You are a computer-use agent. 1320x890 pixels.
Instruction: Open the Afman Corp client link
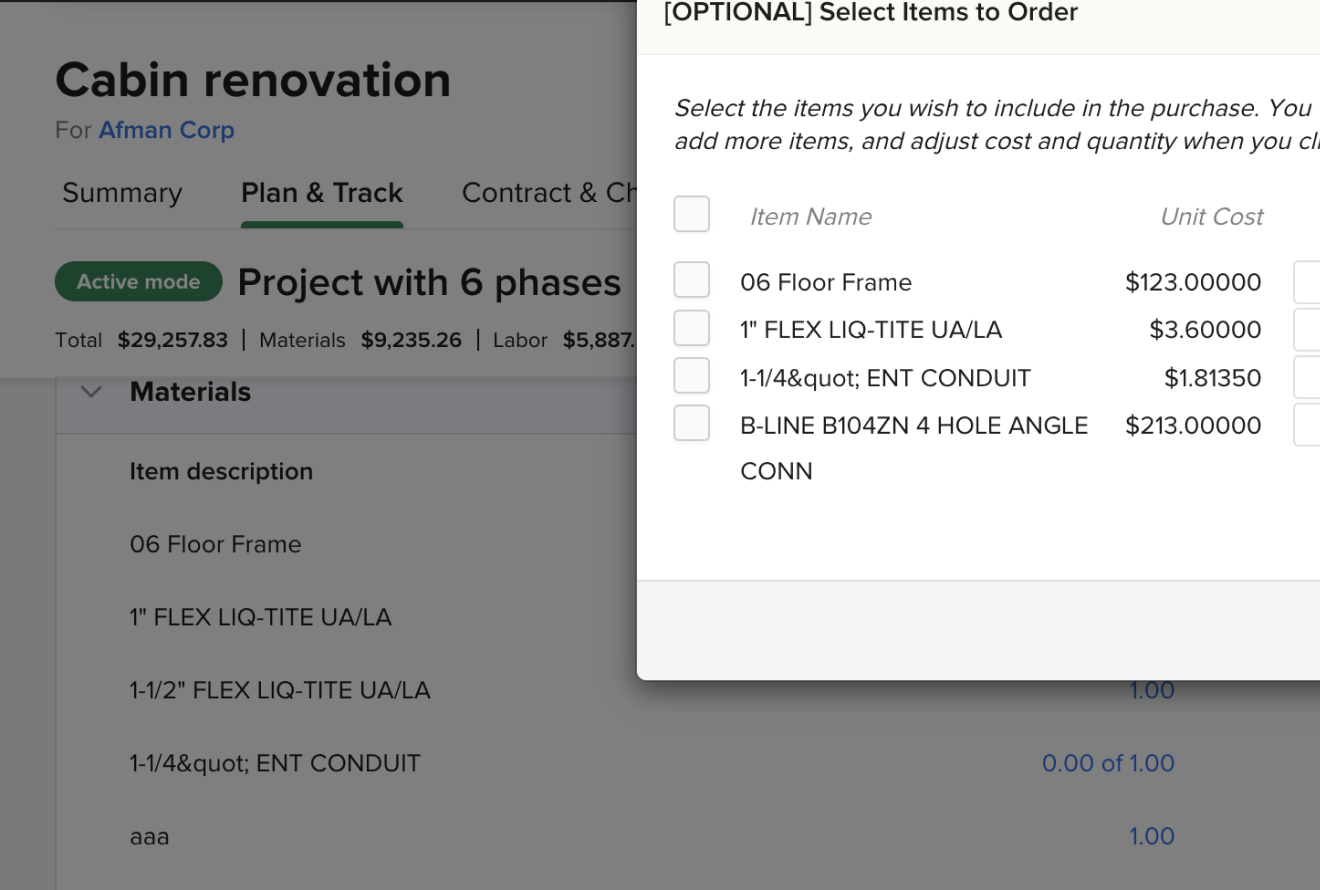tap(166, 130)
